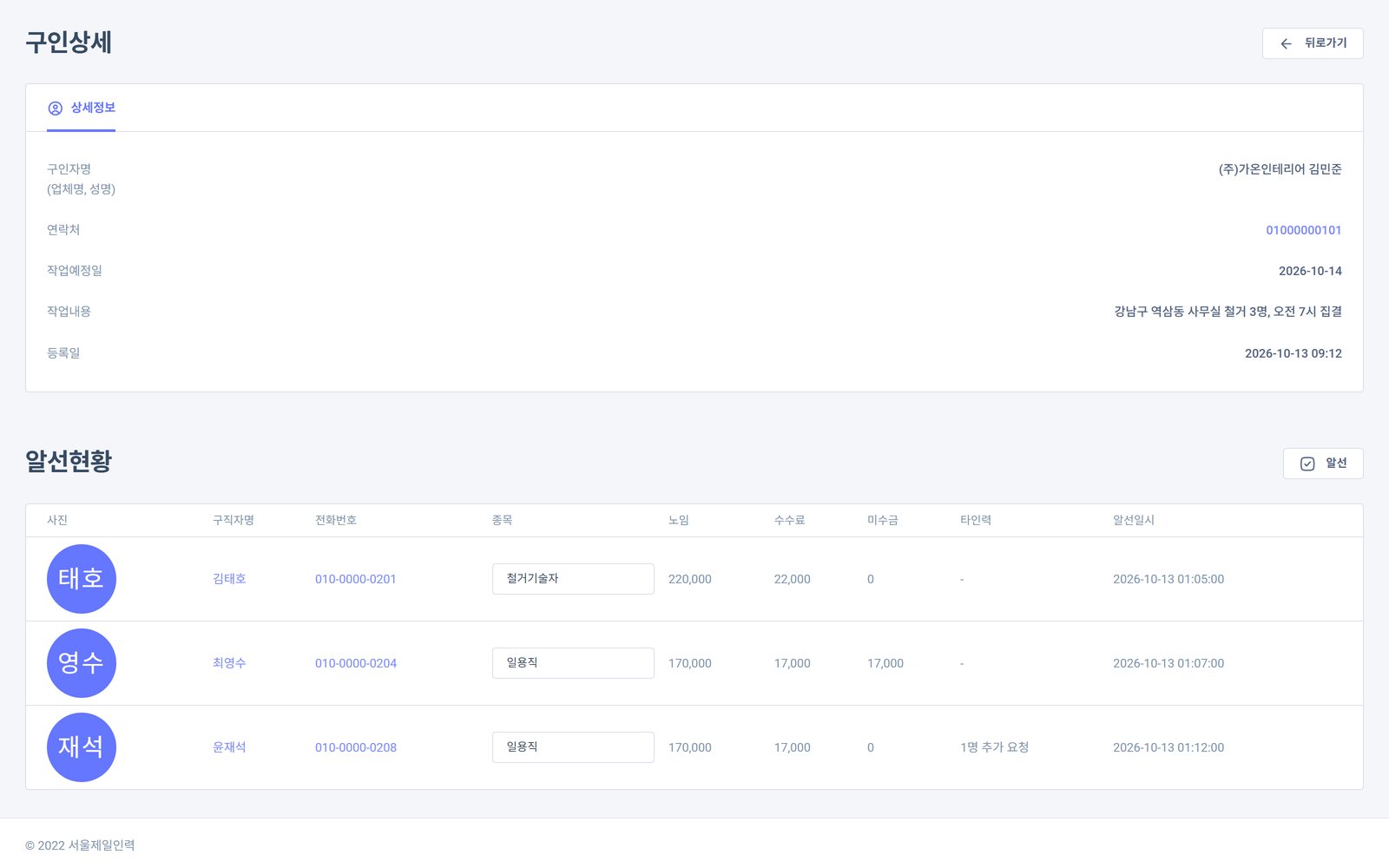The image size is (1389, 868).
Task: Open job seeker 김태호's name link
Action: pos(229,579)
